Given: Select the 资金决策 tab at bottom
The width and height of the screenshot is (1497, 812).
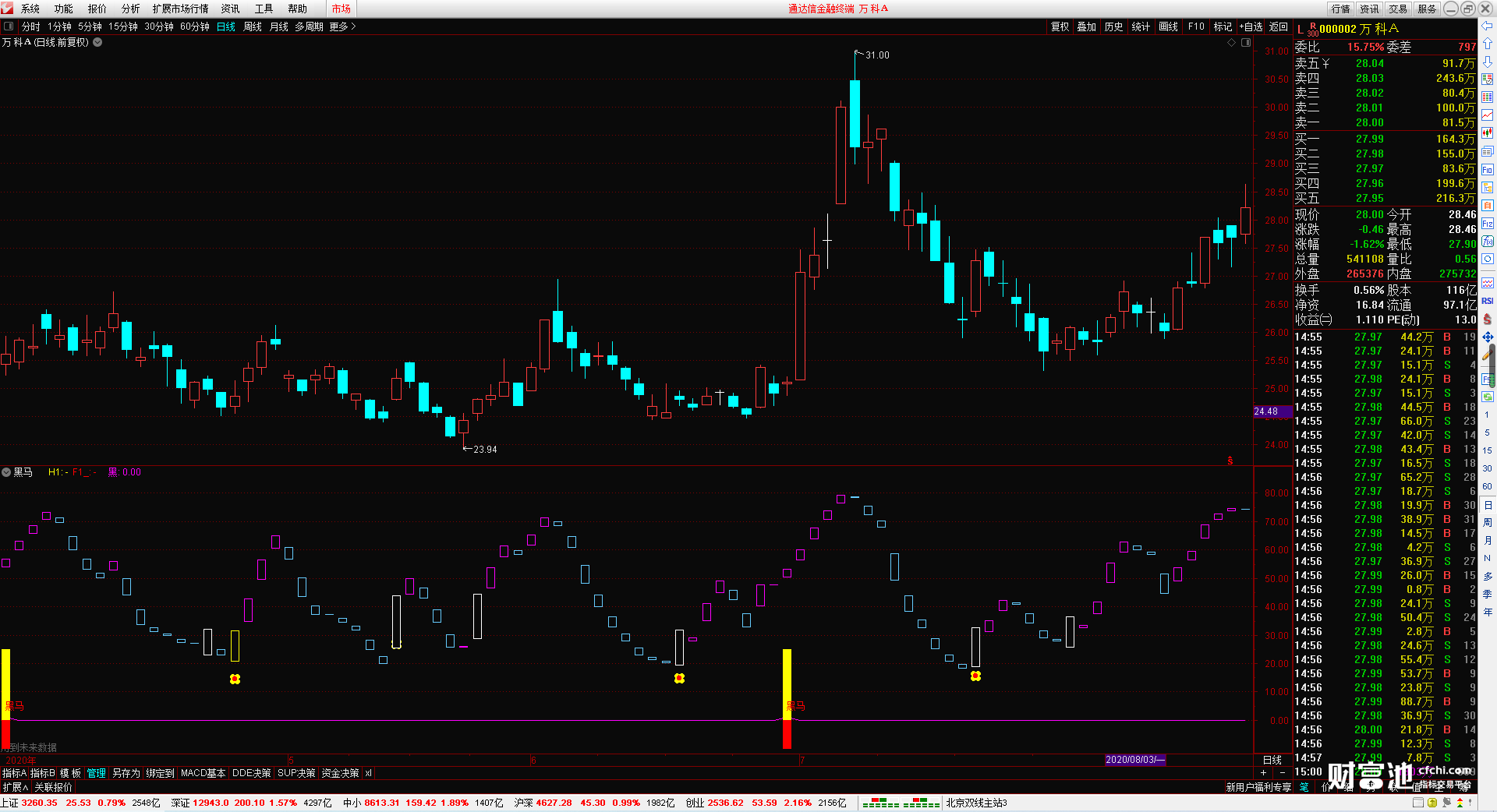Looking at the screenshot, I should pyautogui.click(x=340, y=773).
